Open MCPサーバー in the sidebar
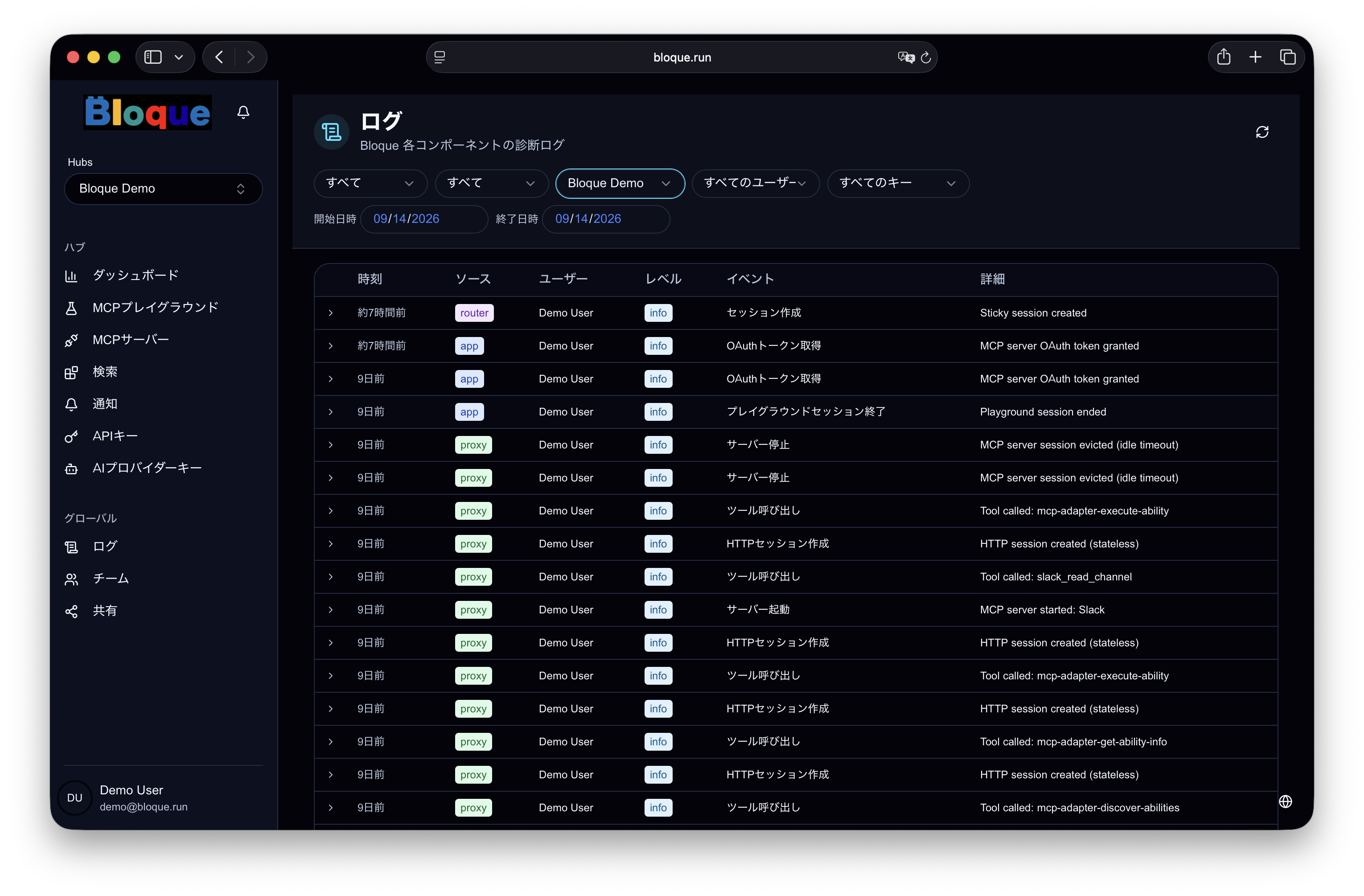This screenshot has height=896, width=1364. [x=131, y=340]
